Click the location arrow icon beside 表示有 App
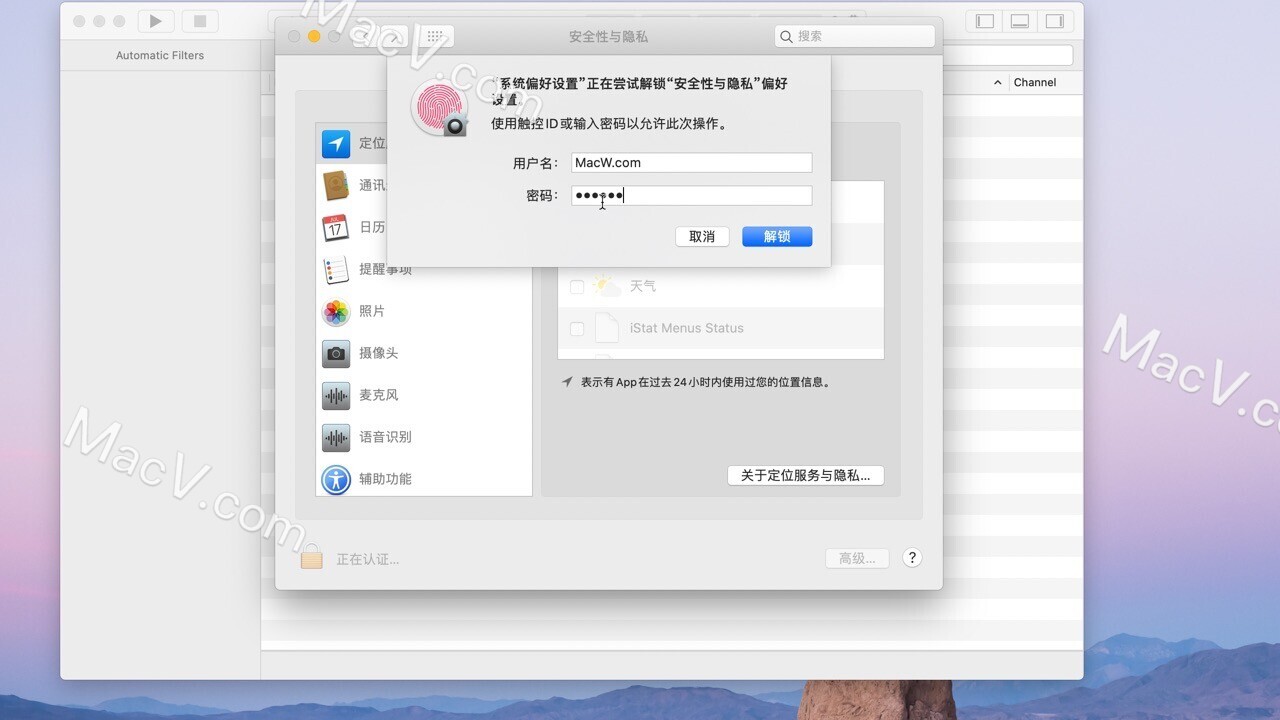 tap(568, 382)
